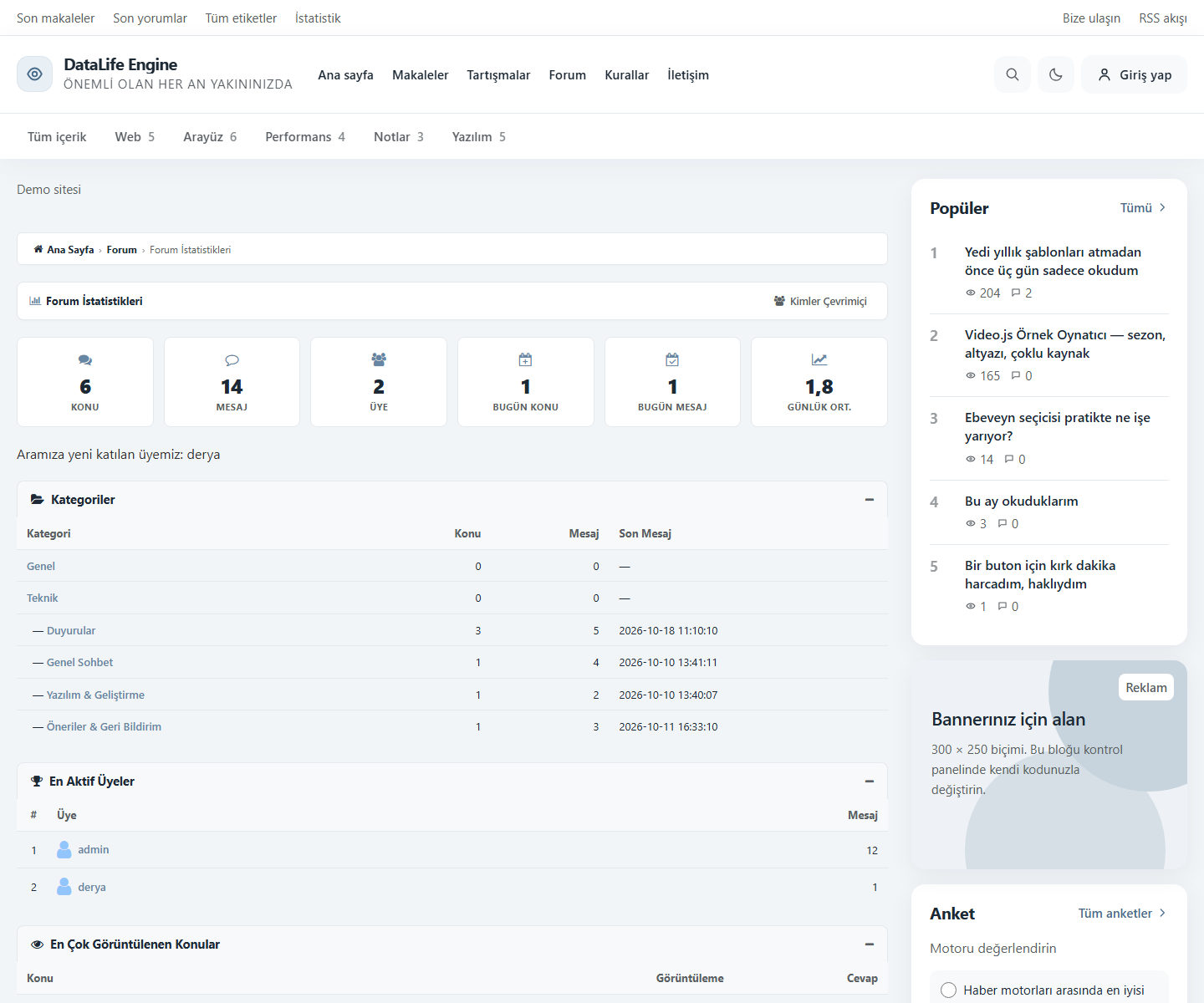Open Tümü link in Popüler widget
This screenshot has height=1003, width=1204.
[x=1143, y=208]
